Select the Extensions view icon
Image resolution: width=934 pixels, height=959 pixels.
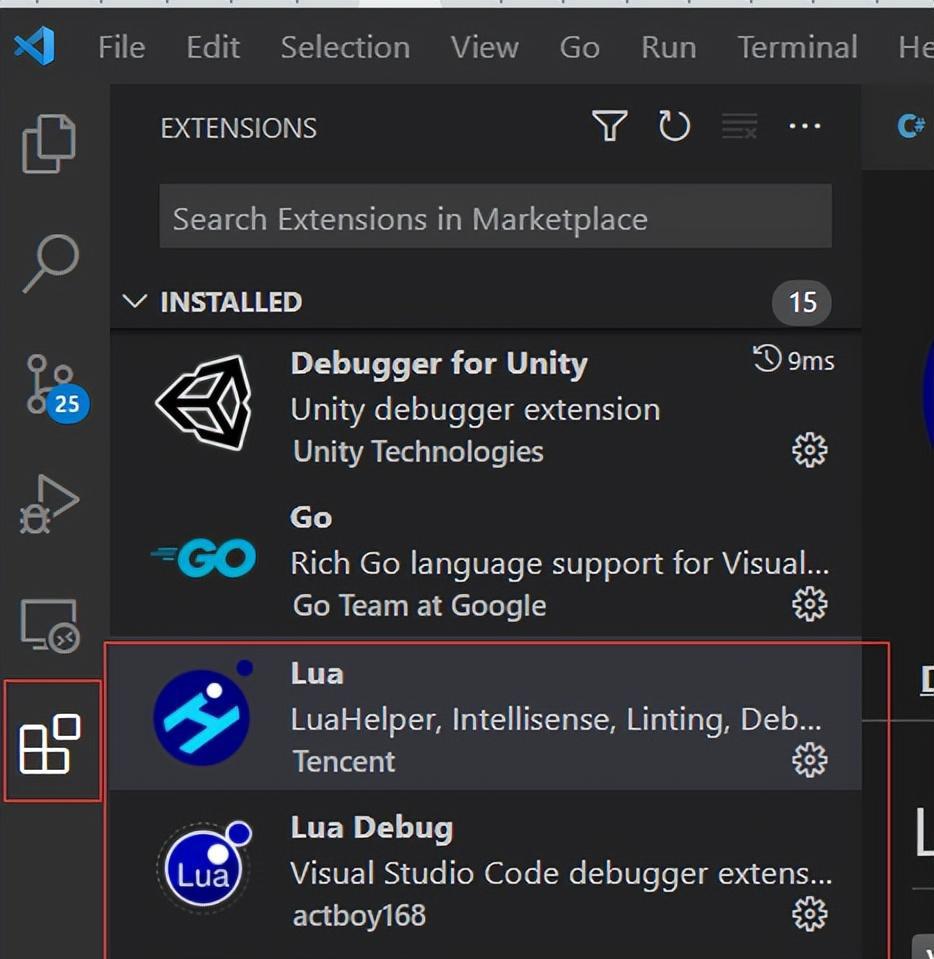click(x=51, y=743)
